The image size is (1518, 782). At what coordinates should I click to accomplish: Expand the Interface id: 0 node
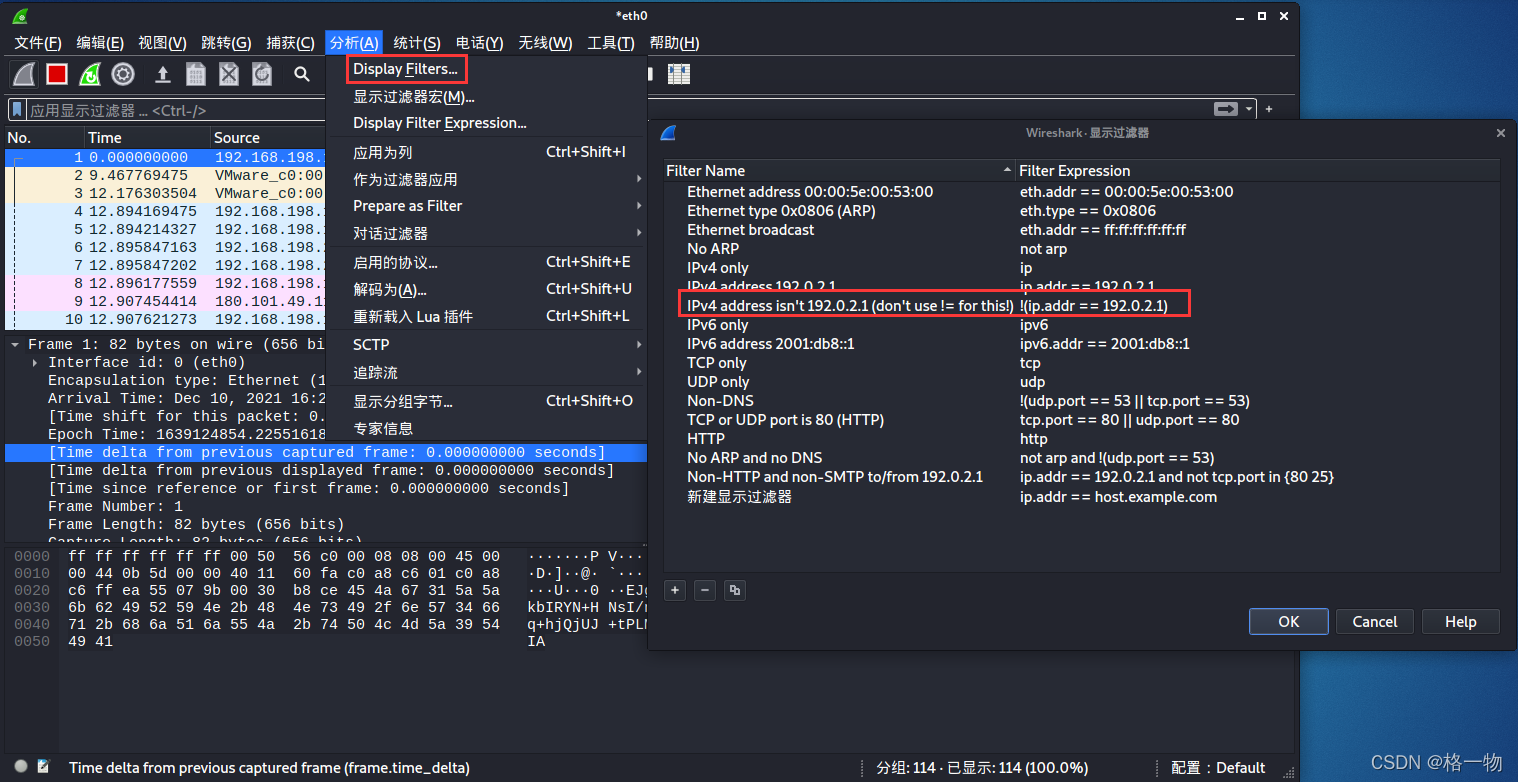click(37, 362)
